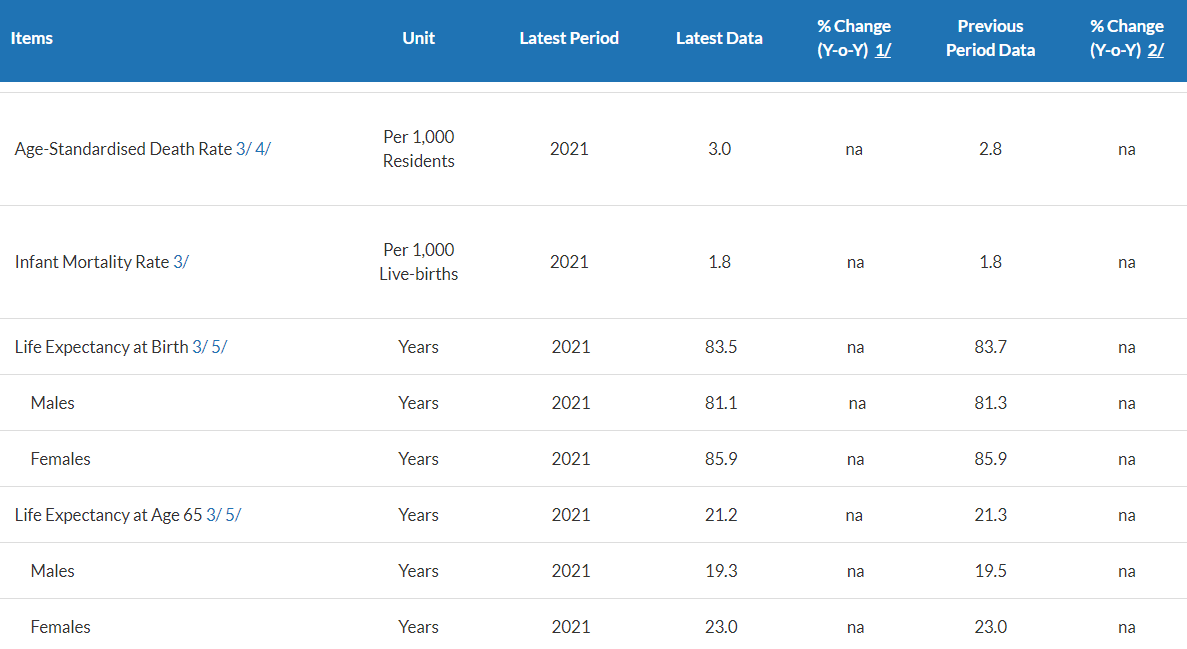The image size is (1187, 649).
Task: Open footnote 2/ in last % Change header
Action: 1155,51
